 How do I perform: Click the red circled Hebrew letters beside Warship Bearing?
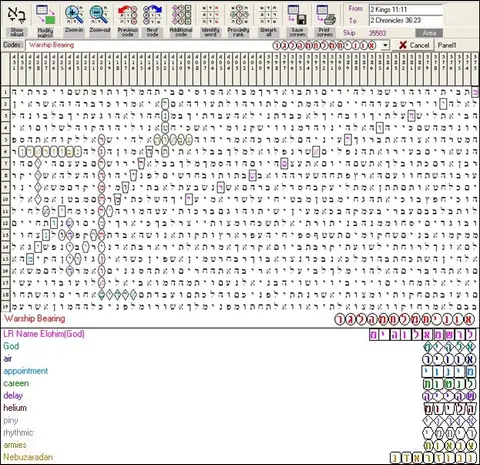(405, 320)
